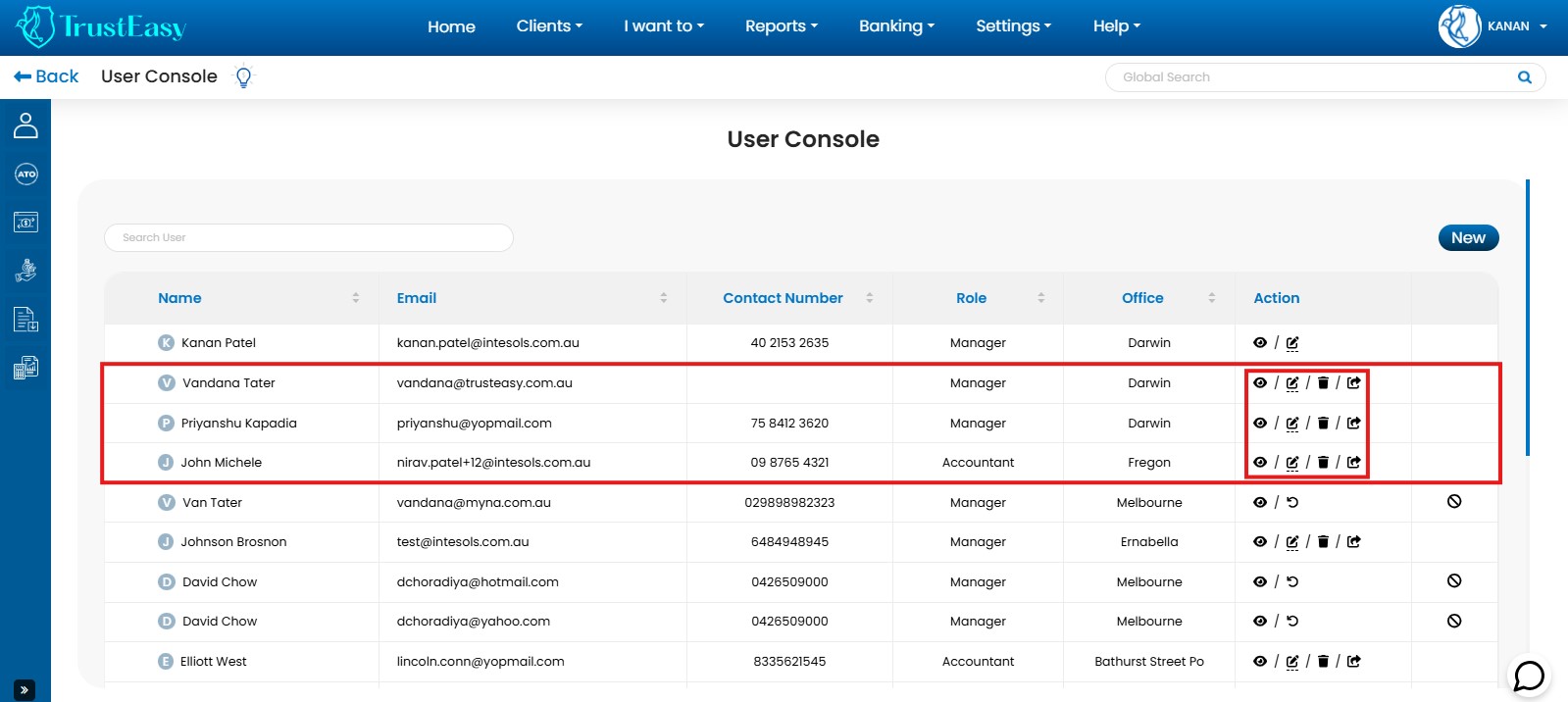The height and width of the screenshot is (702, 1568).
Task: Open the Home menu item
Action: point(451,26)
